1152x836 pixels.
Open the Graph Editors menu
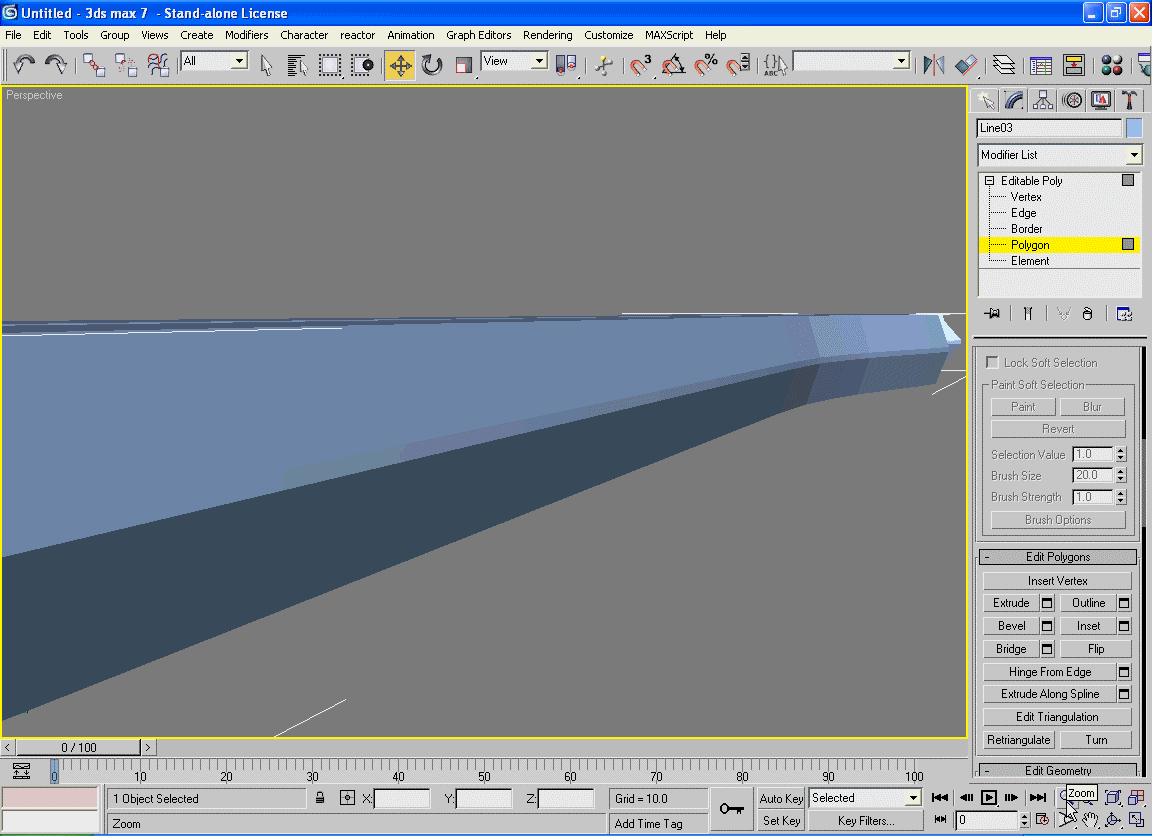coord(478,35)
